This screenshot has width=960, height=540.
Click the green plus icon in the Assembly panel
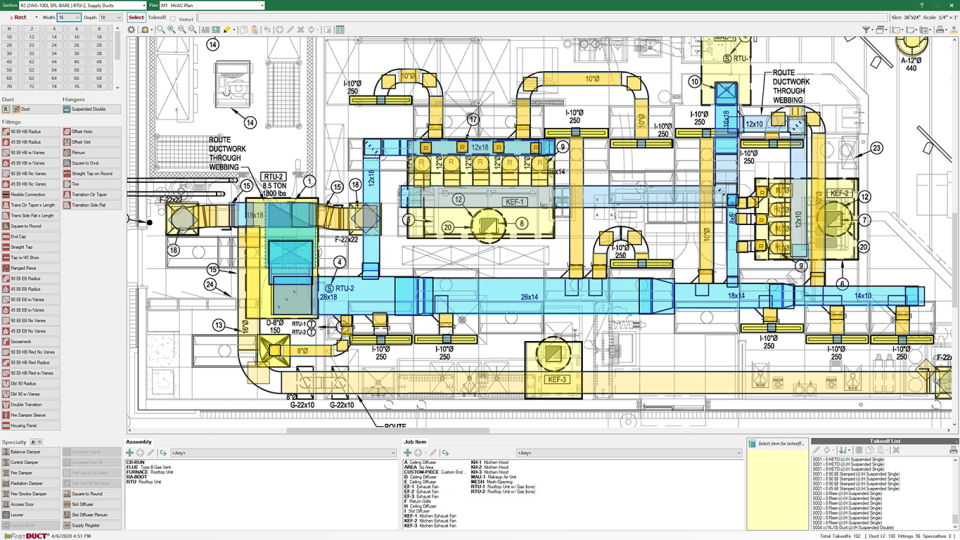coord(130,453)
